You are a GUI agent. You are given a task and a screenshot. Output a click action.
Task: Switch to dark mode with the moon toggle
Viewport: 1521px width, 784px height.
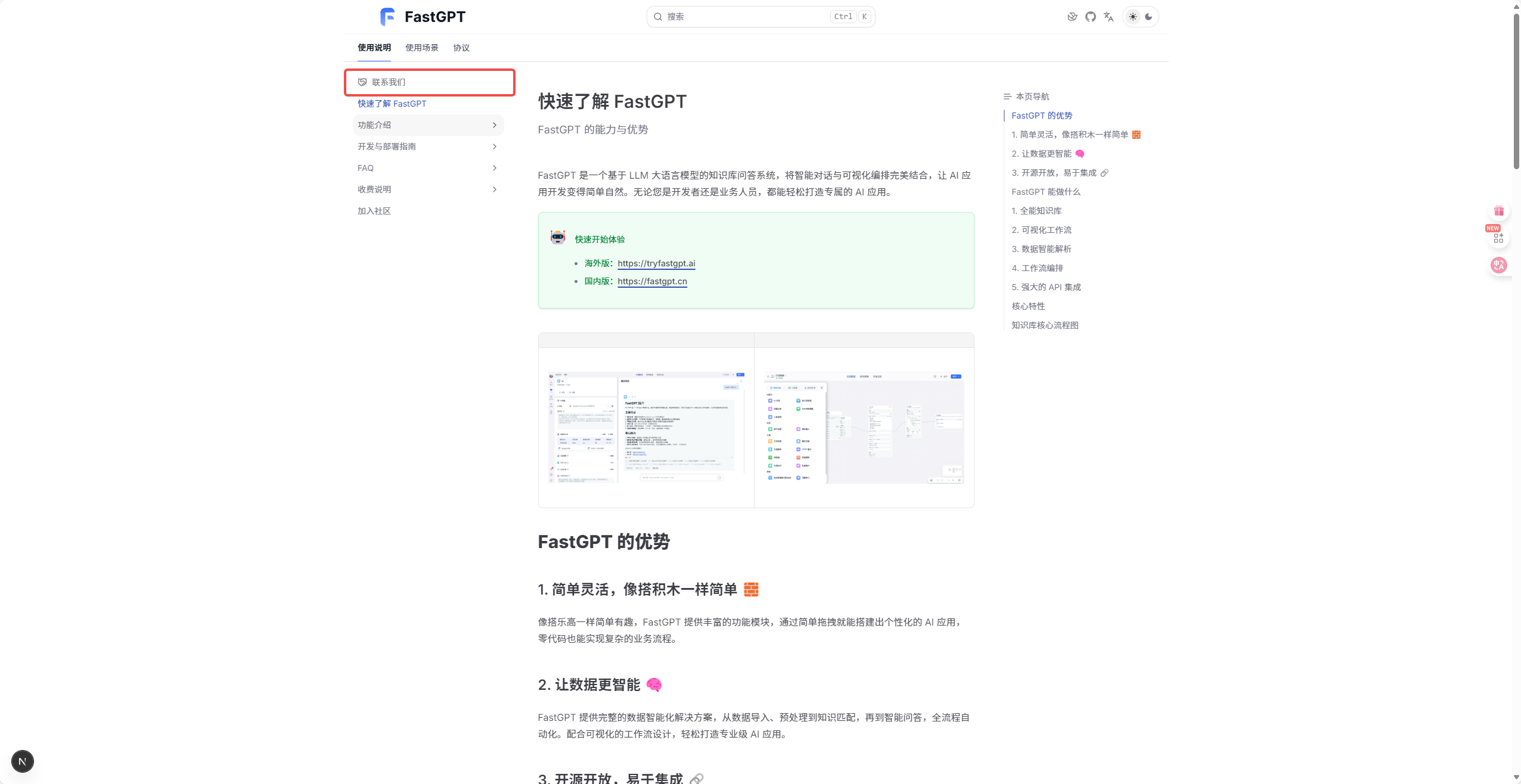pos(1148,17)
